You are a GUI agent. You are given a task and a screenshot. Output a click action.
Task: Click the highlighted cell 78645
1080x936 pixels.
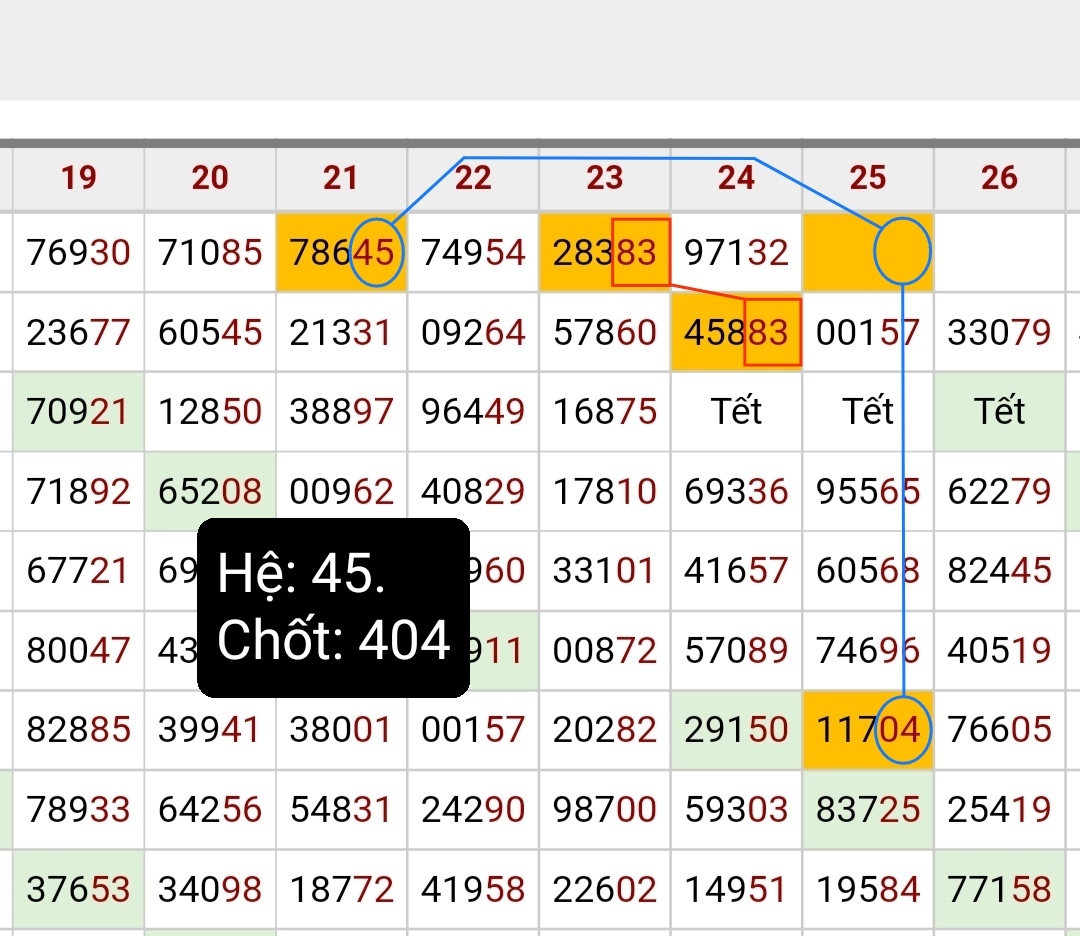342,252
